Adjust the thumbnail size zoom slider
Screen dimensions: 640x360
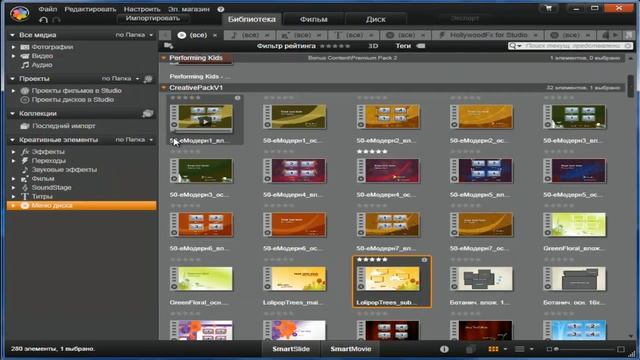[584, 349]
